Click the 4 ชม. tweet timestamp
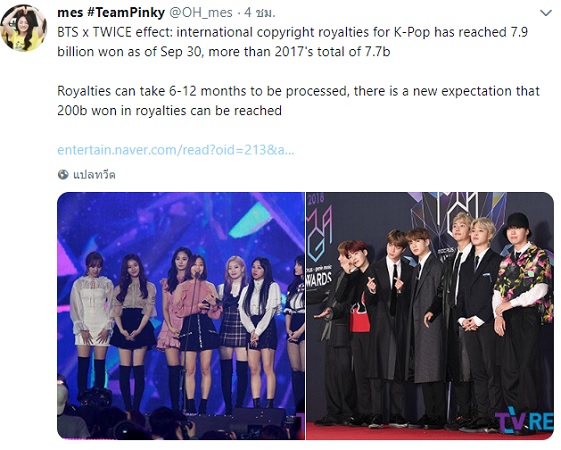This screenshot has width=561, height=450. pos(260,13)
